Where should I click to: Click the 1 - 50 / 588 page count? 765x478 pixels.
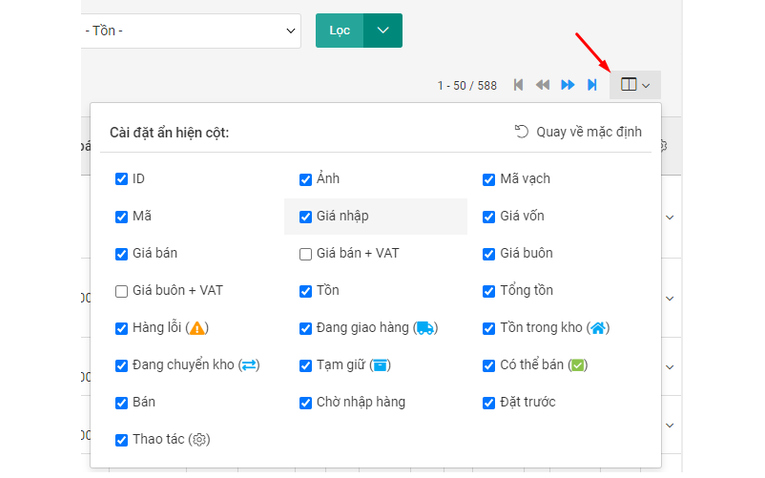click(467, 86)
